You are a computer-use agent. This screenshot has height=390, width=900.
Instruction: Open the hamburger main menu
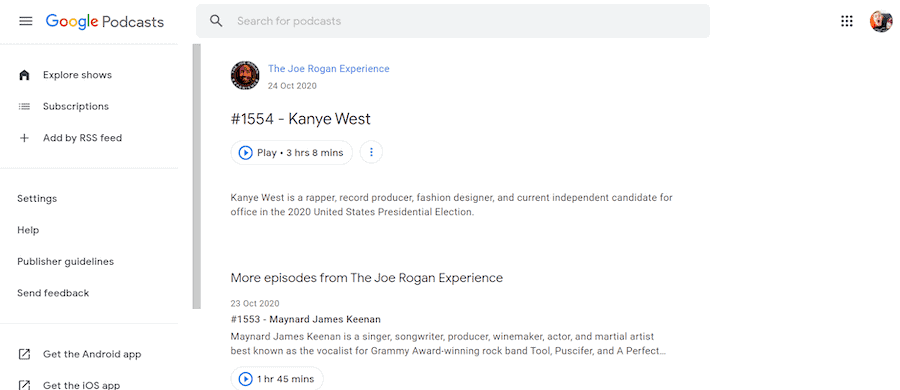coord(26,21)
